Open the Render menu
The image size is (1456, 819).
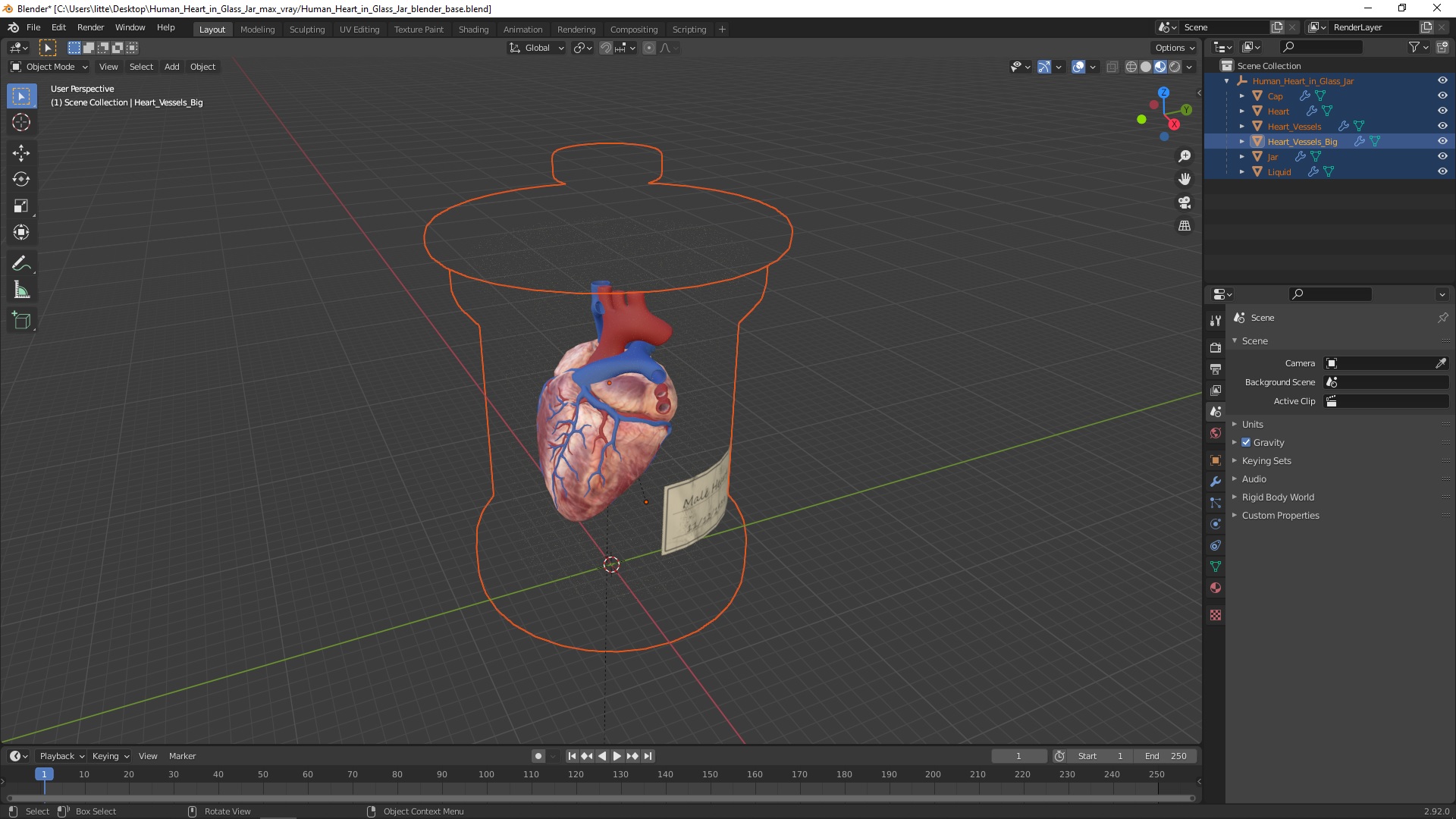[x=90, y=27]
